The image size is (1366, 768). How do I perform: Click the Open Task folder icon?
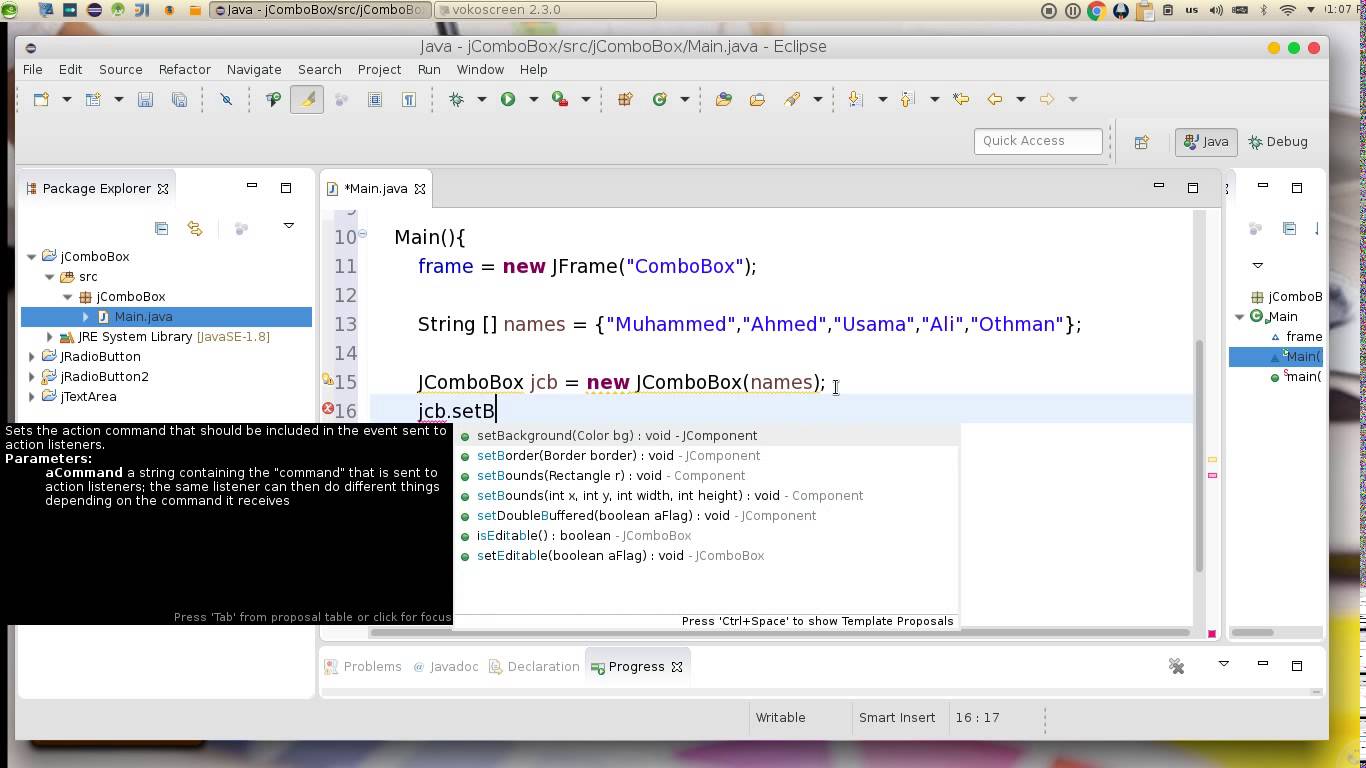tap(757, 99)
